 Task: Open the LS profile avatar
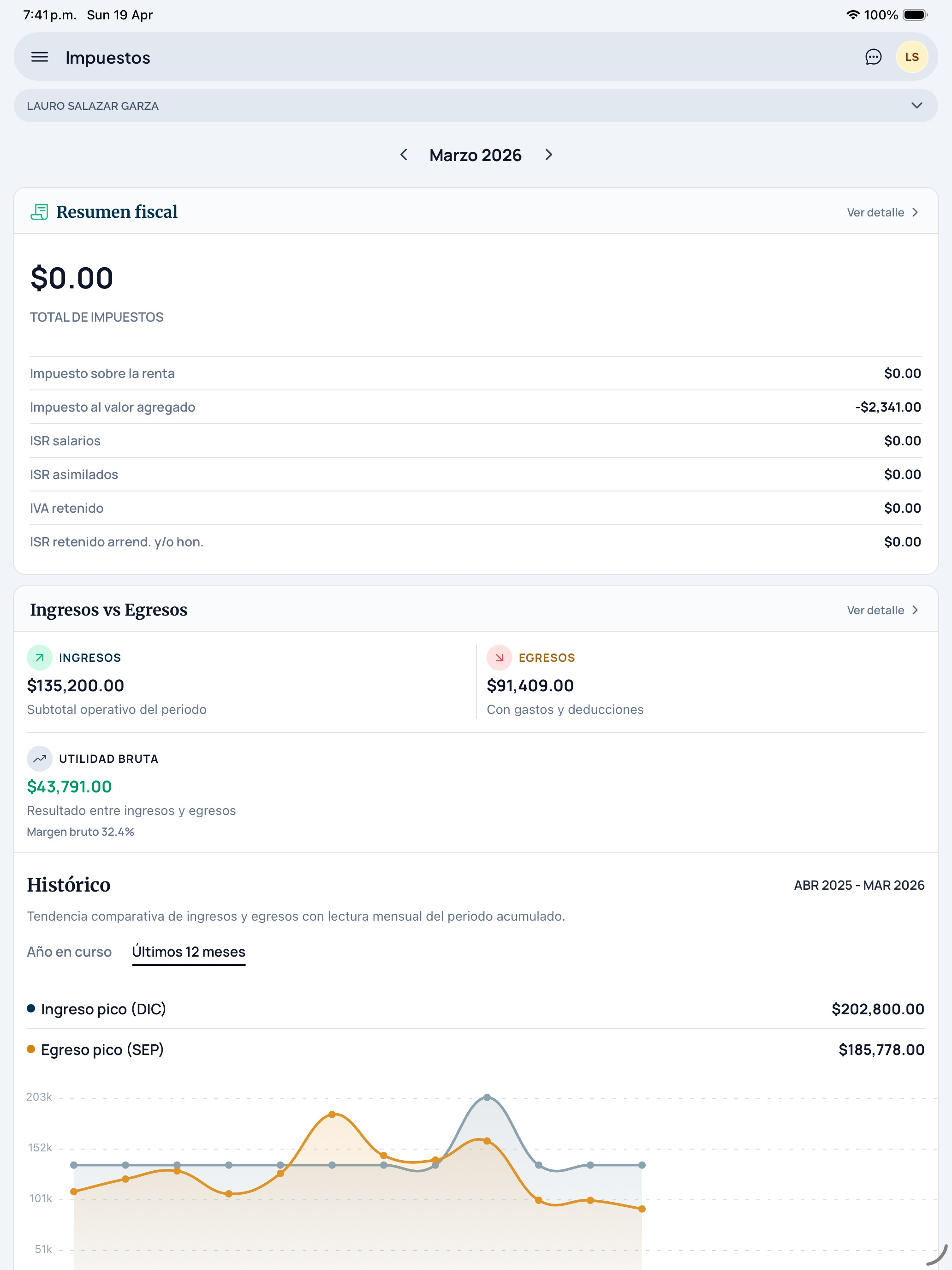[x=911, y=57]
